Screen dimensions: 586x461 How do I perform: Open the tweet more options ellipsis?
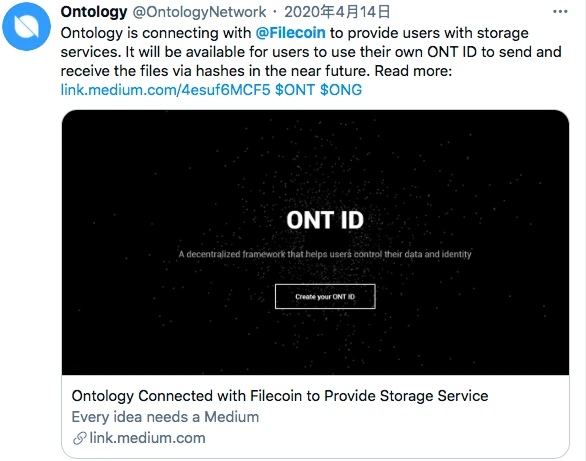click(560, 12)
